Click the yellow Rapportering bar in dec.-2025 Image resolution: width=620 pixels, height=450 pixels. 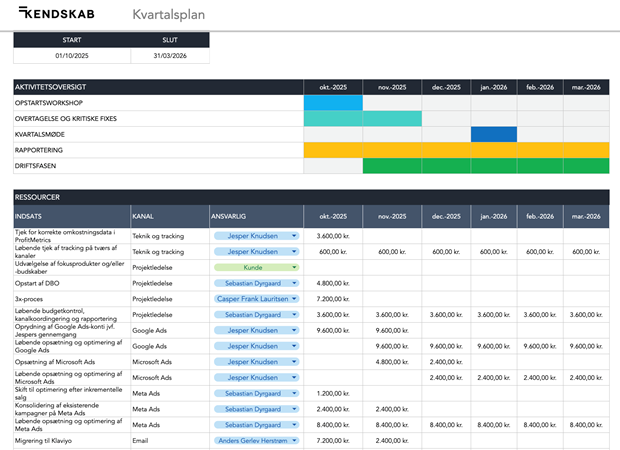pos(446,150)
